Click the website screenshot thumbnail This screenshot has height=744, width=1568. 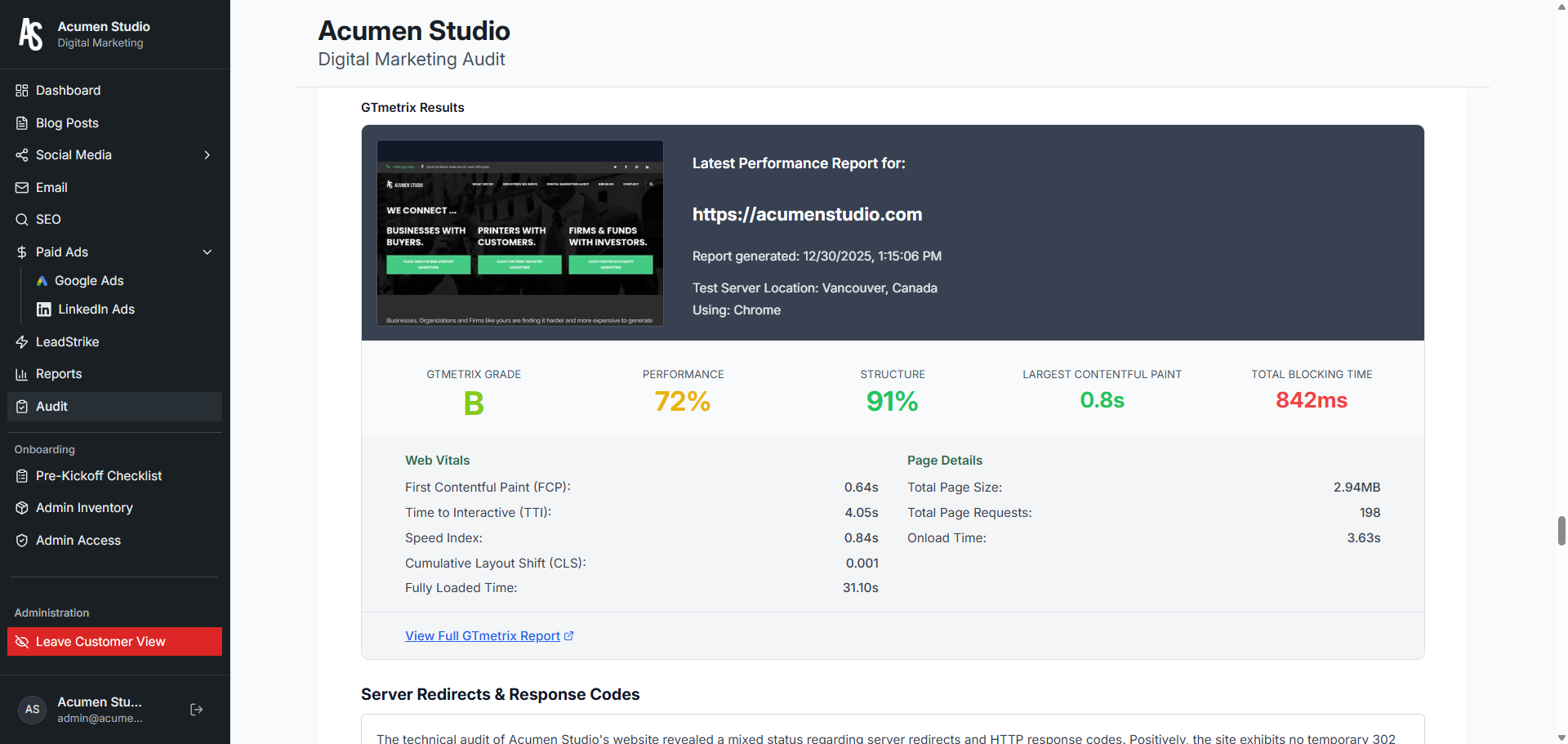(520, 233)
